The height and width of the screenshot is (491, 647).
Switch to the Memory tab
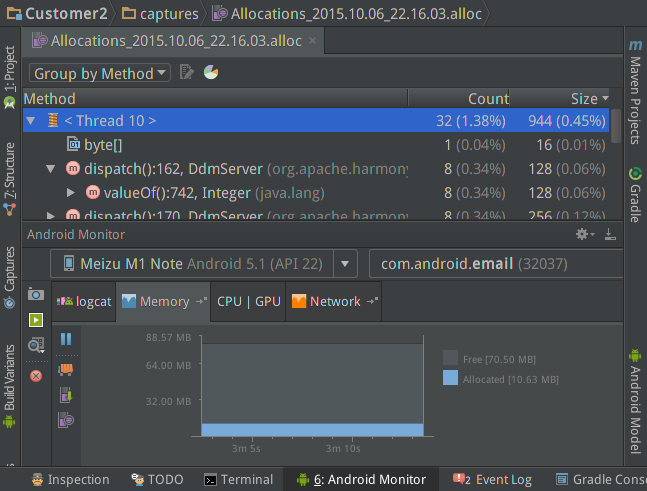tap(163, 302)
